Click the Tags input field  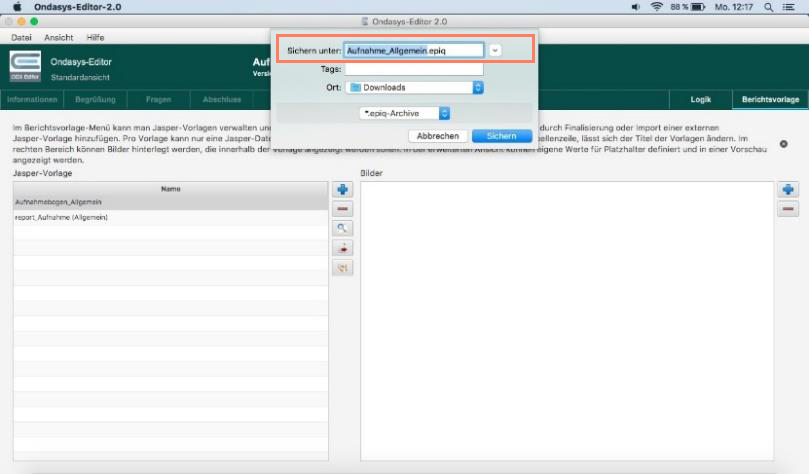[x=414, y=69]
